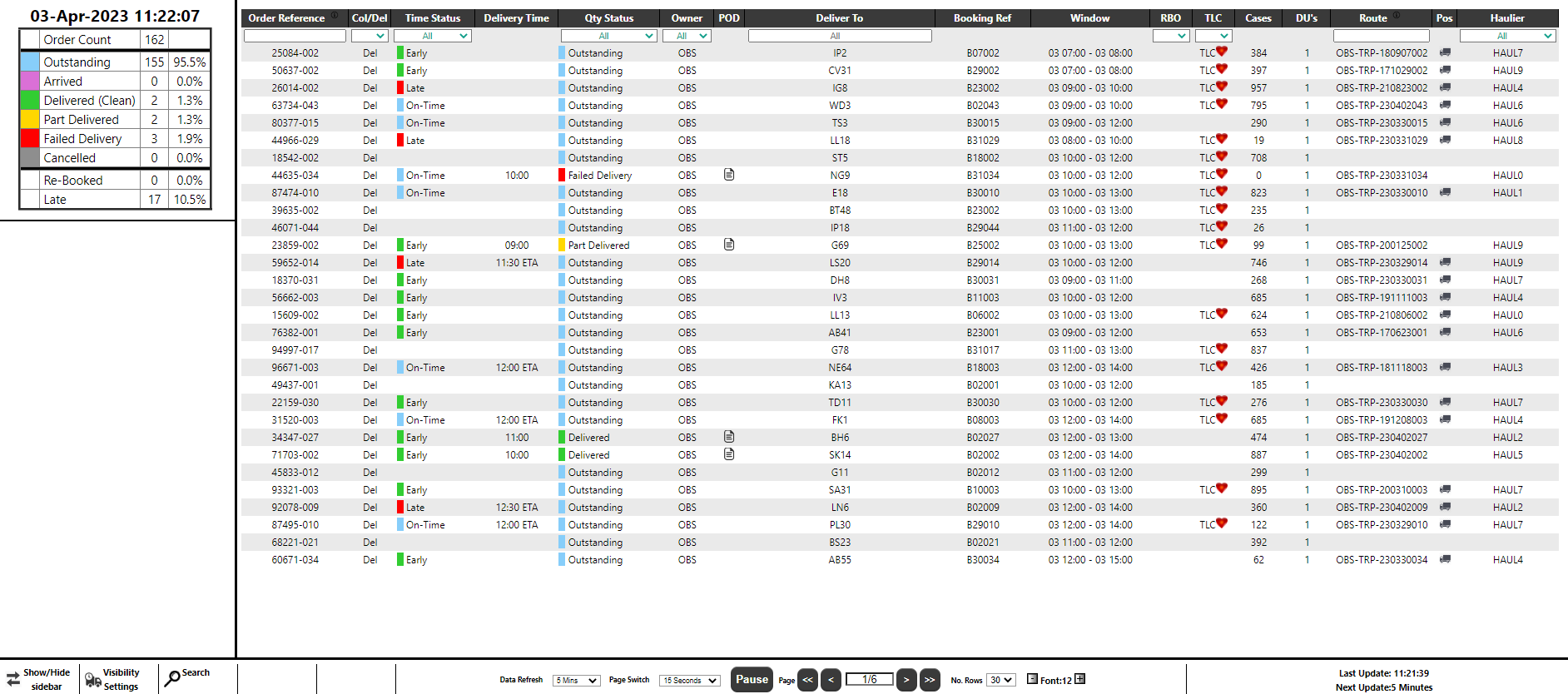Click the TLC heart icon for order 87495-010
Viewport: 1568px width, 694px height.
pos(1222,523)
